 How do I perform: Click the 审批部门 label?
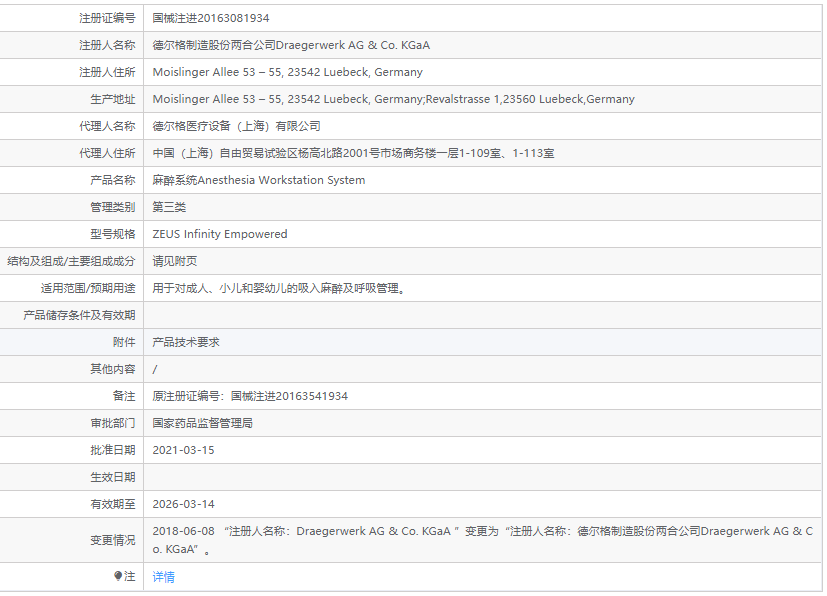[x=113, y=424]
